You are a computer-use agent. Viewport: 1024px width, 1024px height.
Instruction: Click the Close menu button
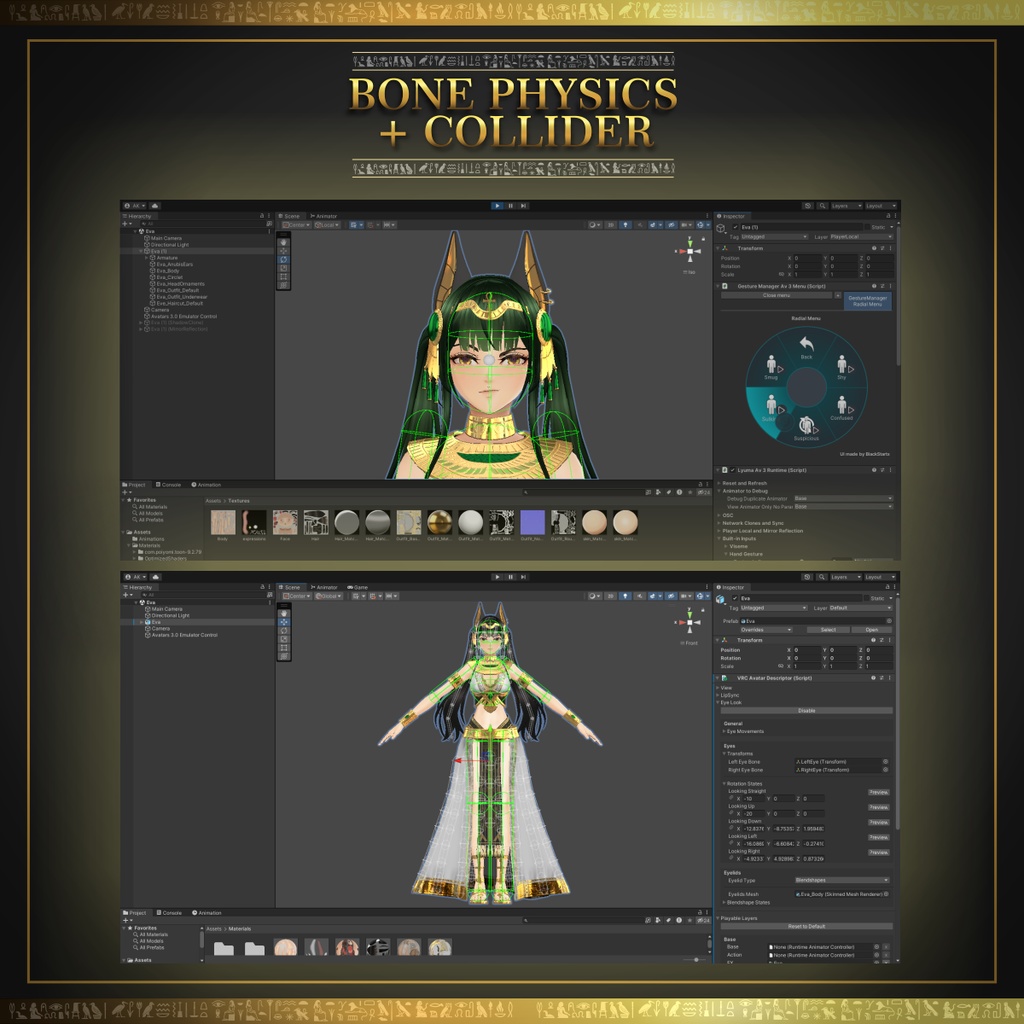(776, 295)
